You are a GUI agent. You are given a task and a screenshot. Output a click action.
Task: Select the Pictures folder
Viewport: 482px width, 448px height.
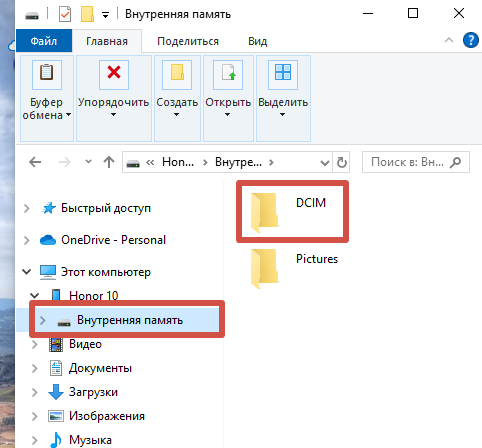(x=294, y=268)
